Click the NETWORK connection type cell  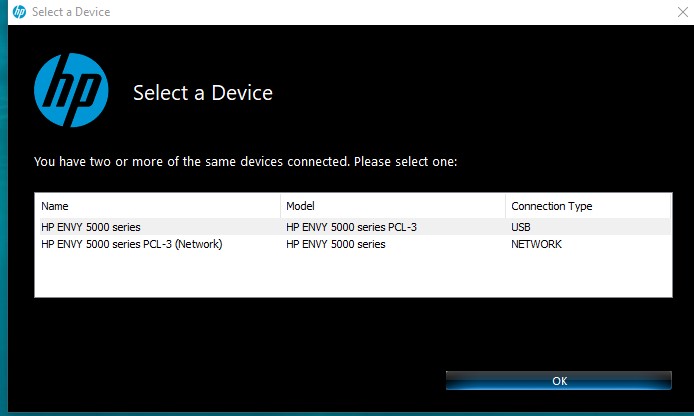click(x=536, y=244)
